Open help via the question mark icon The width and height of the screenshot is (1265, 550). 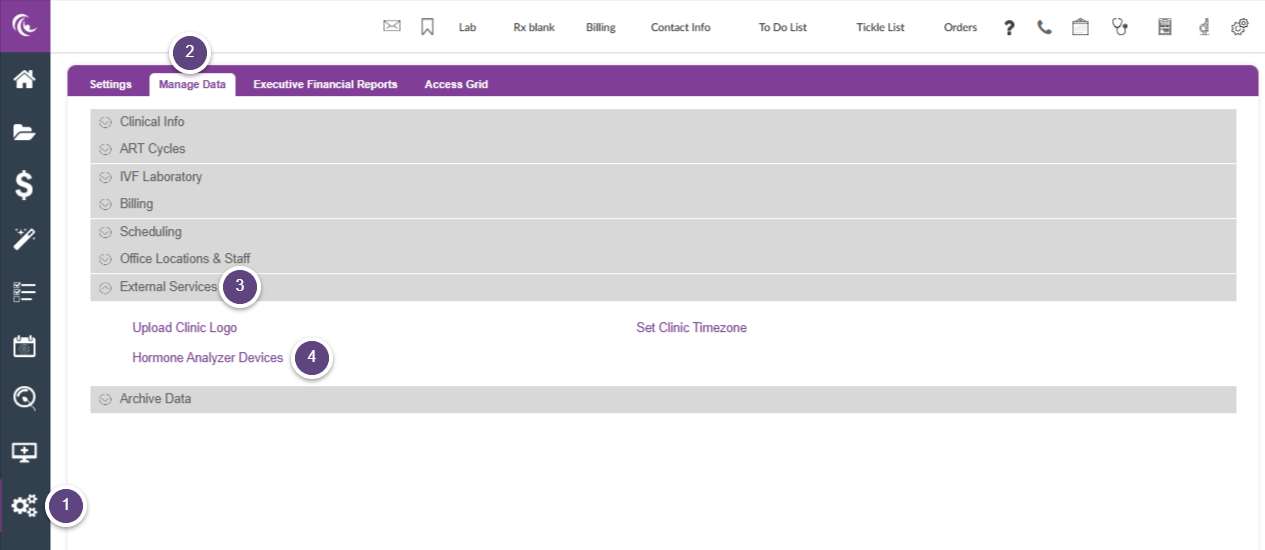(1010, 28)
